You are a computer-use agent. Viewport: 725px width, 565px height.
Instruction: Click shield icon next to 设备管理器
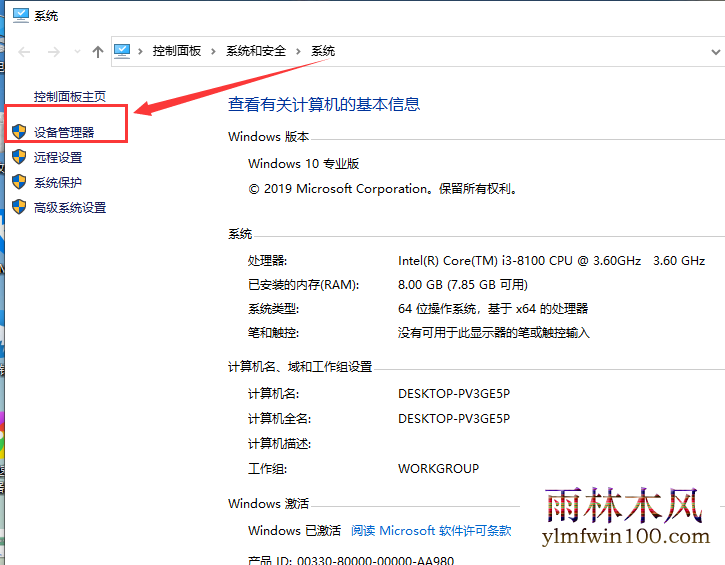tap(19, 132)
